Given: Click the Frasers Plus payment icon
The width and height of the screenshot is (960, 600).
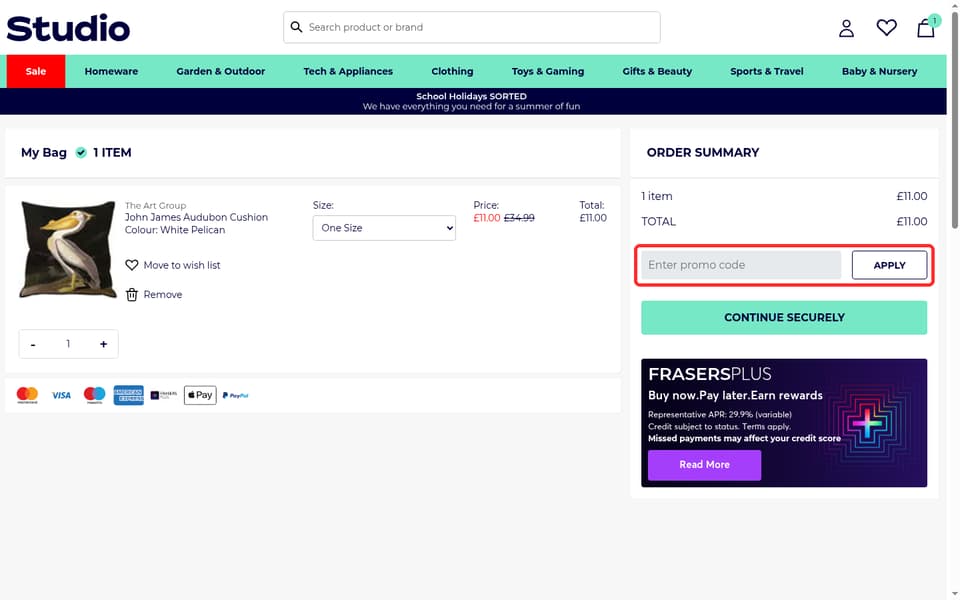Looking at the screenshot, I should tap(163, 395).
